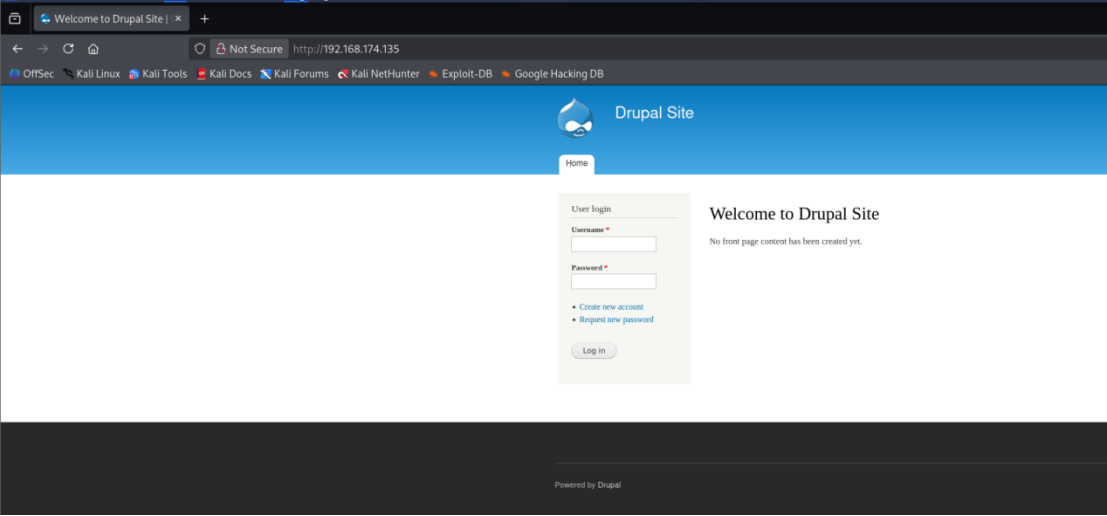This screenshot has height=516, width=1107.
Task: Click the address bar URL
Action: (x=346, y=49)
